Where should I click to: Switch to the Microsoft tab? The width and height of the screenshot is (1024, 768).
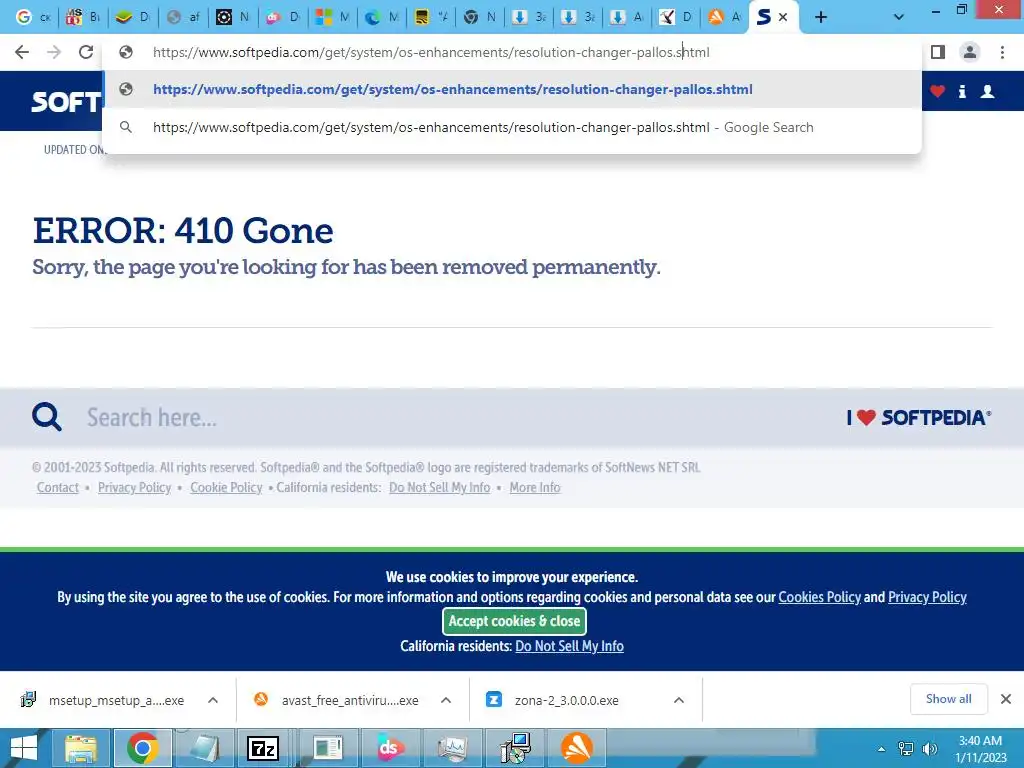332,17
